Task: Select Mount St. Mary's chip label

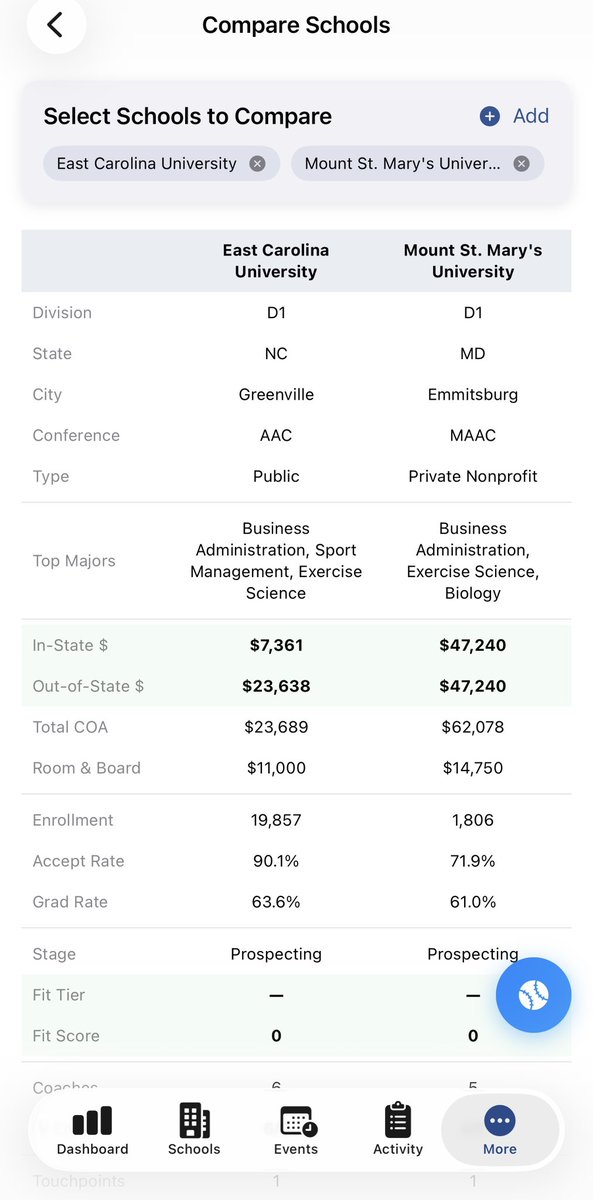Action: (403, 164)
